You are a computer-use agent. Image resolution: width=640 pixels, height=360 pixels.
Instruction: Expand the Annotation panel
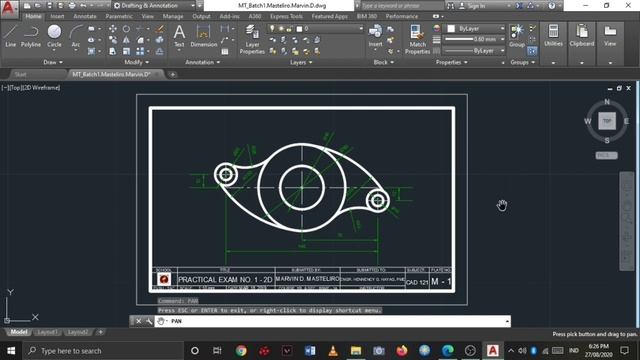tap(202, 62)
